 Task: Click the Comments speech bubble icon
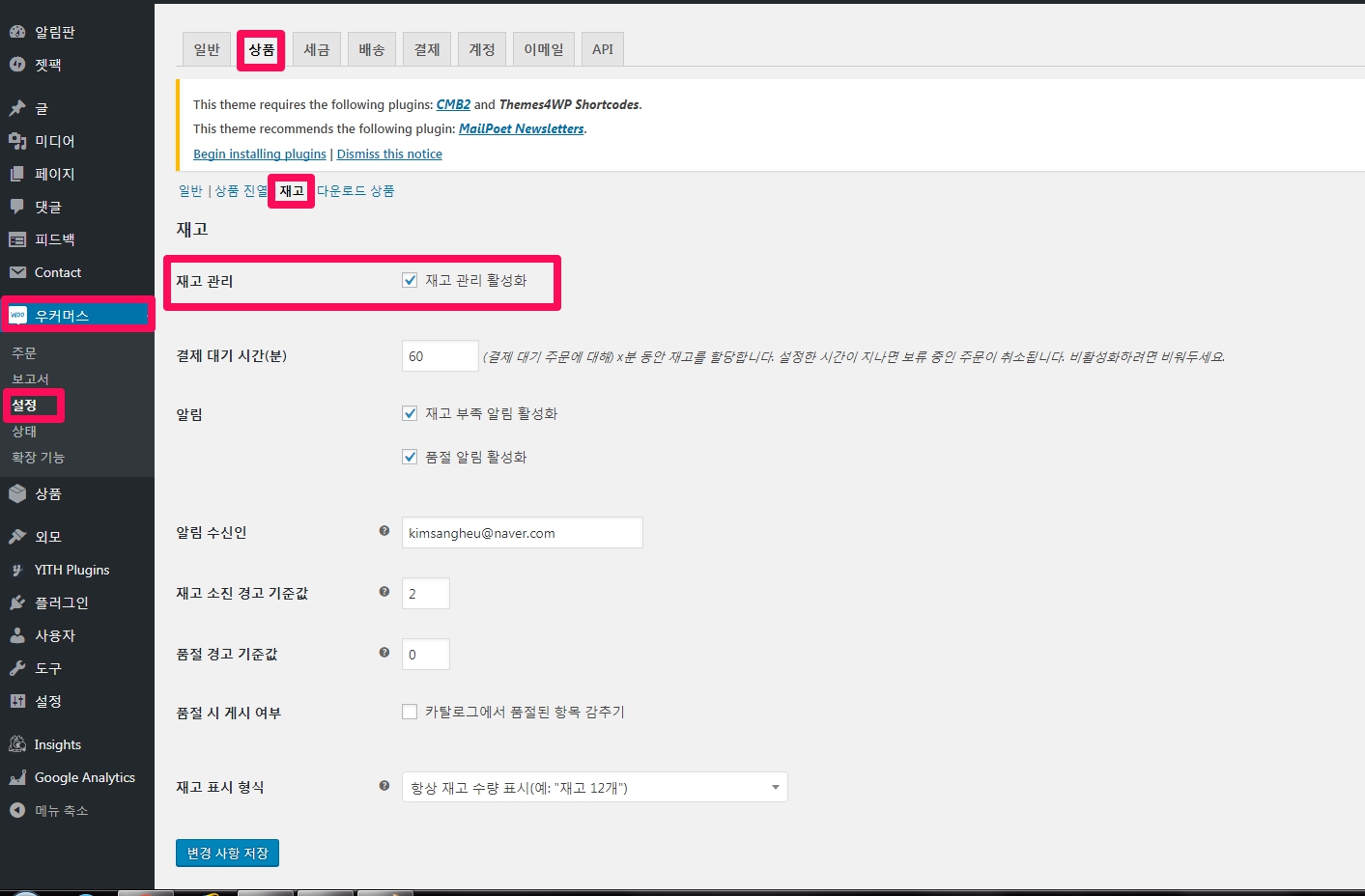17,207
